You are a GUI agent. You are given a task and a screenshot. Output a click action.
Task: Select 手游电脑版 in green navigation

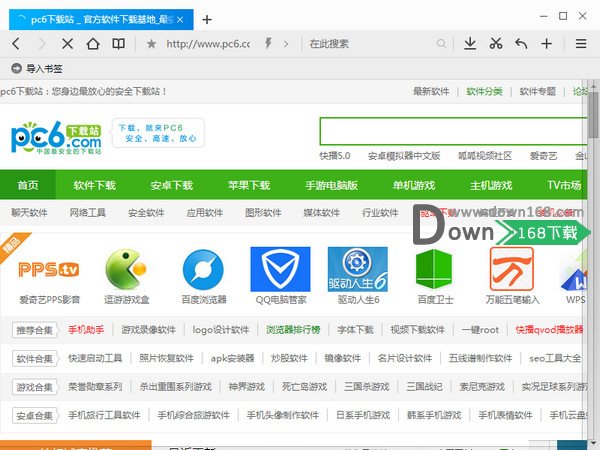[331, 186]
